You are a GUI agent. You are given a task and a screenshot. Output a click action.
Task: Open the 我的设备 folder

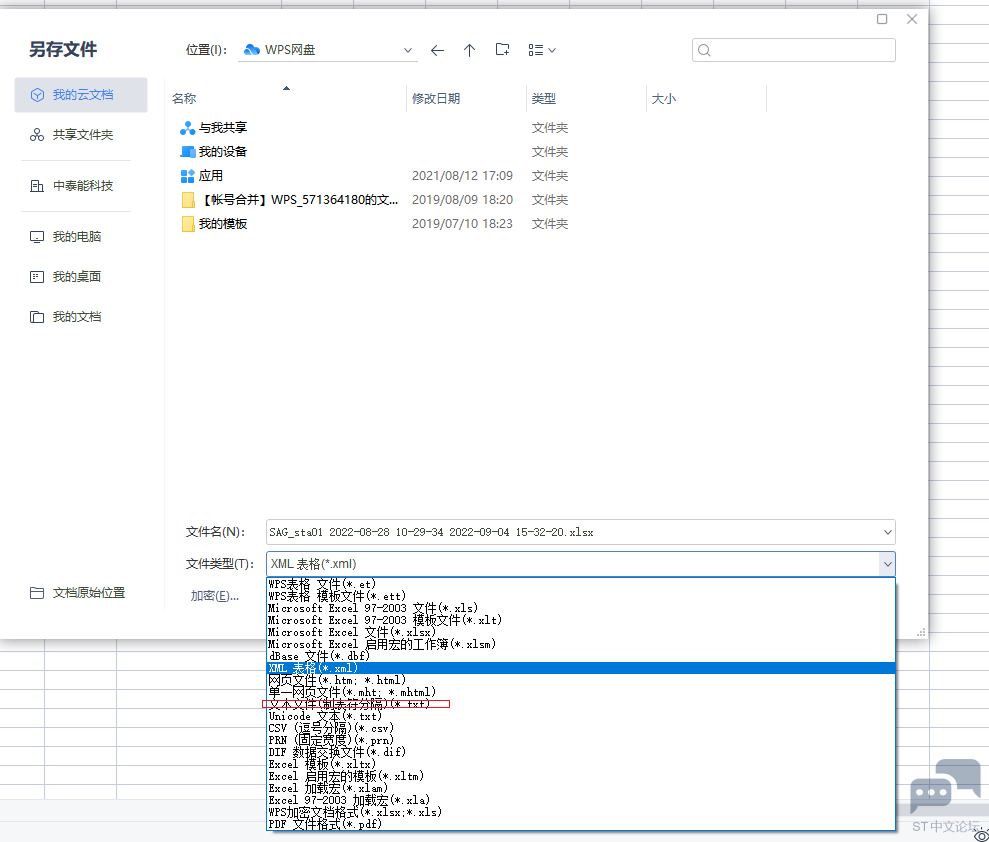click(213, 152)
